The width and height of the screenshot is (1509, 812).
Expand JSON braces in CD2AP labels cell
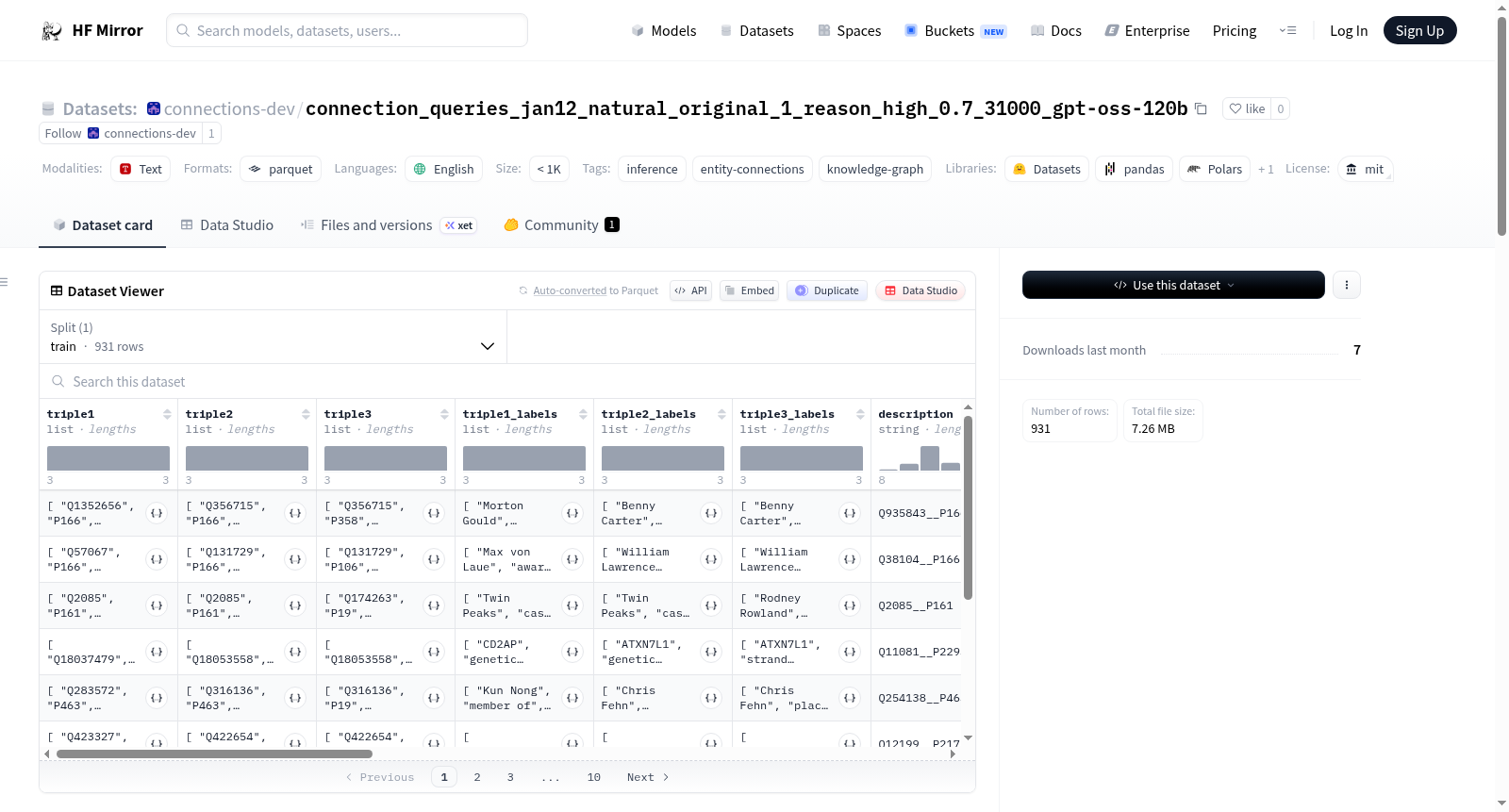click(572, 652)
